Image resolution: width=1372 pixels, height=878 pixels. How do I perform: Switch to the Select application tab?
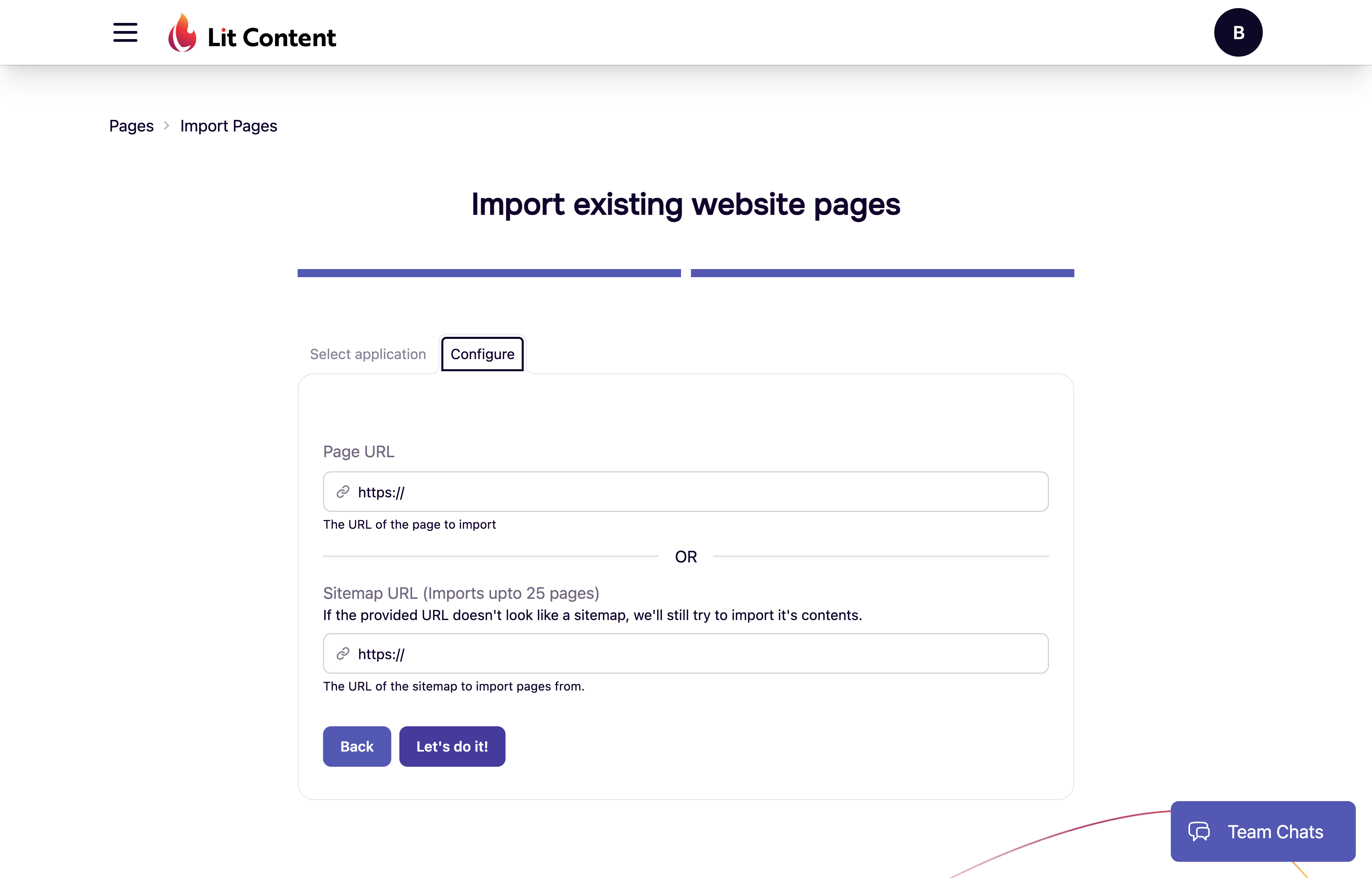pos(368,354)
